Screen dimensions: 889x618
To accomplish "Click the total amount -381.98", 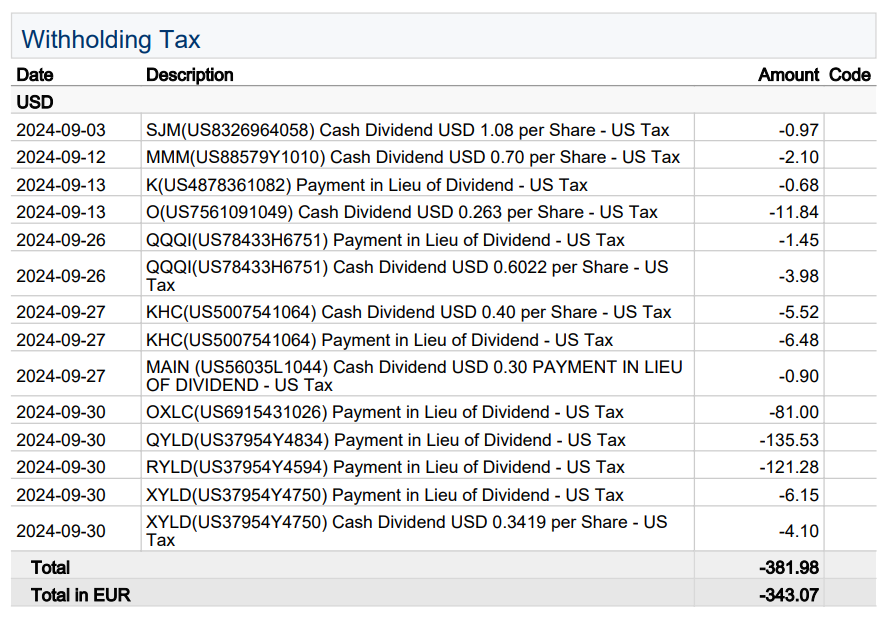I will pos(788,567).
